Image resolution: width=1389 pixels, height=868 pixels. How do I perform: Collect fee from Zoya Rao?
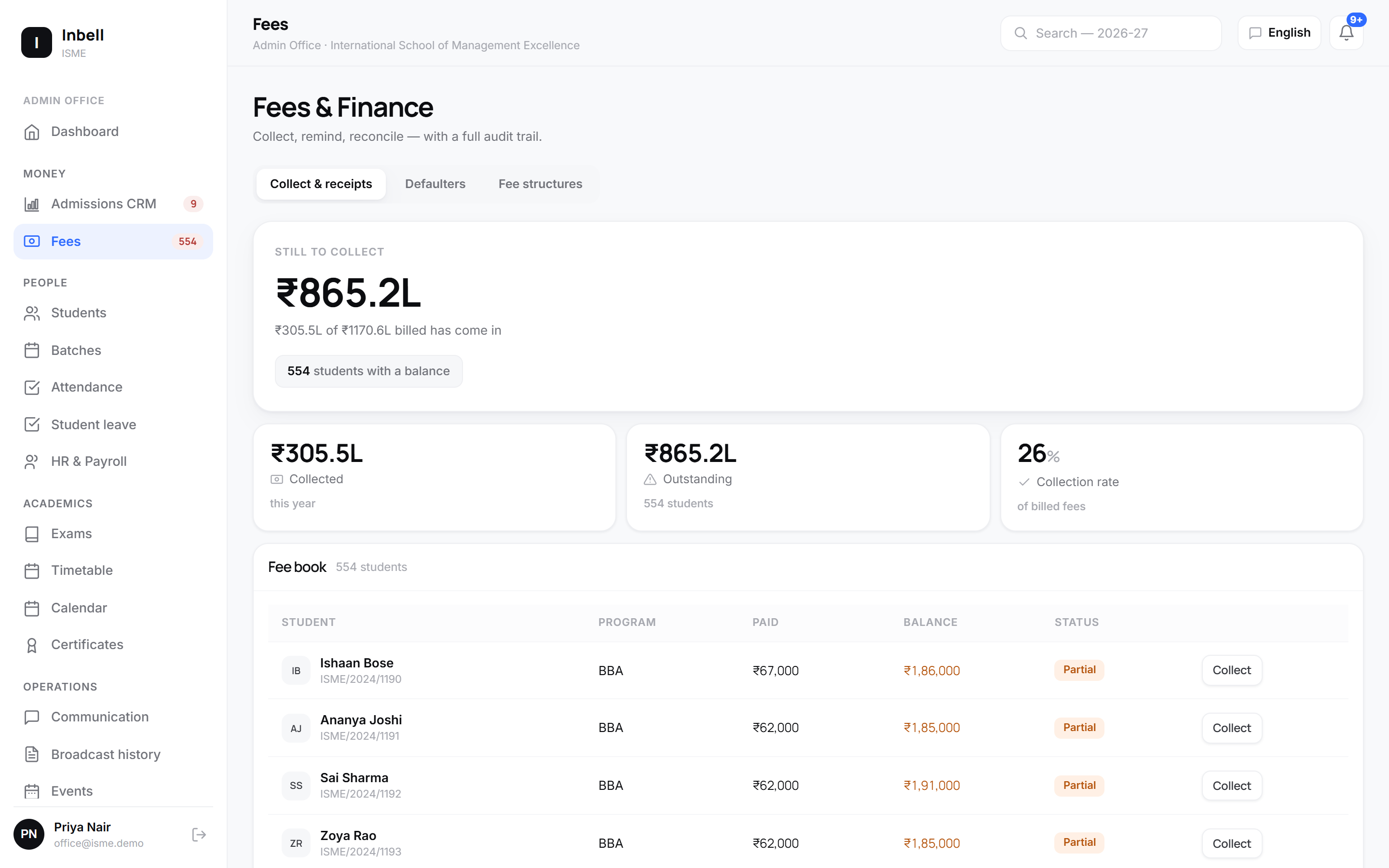click(x=1232, y=844)
